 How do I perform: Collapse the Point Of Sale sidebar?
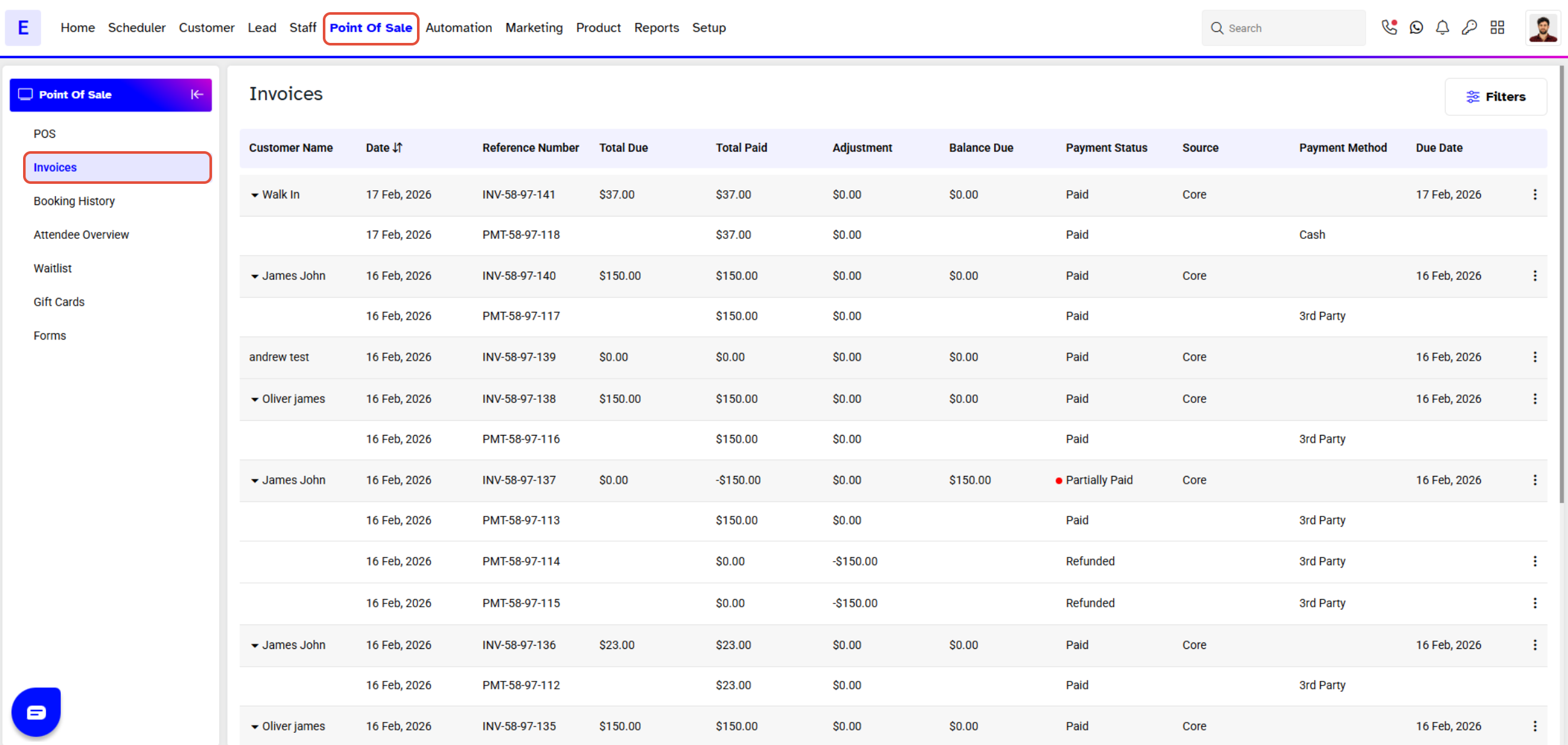pyautogui.click(x=197, y=95)
